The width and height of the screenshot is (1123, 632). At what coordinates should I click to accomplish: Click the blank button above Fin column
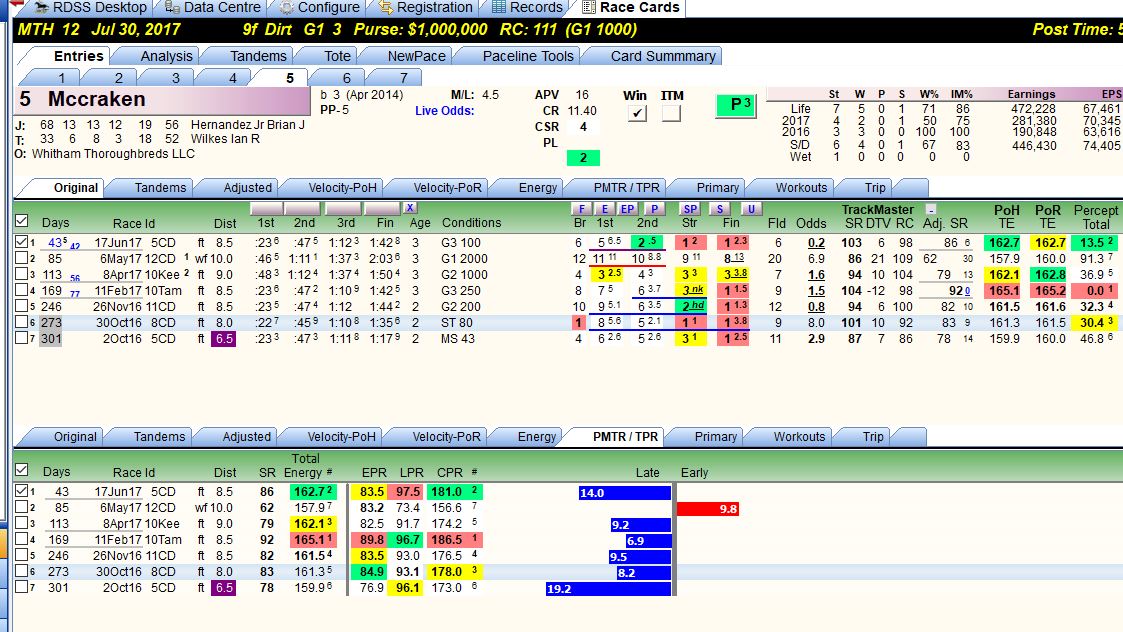(382, 209)
